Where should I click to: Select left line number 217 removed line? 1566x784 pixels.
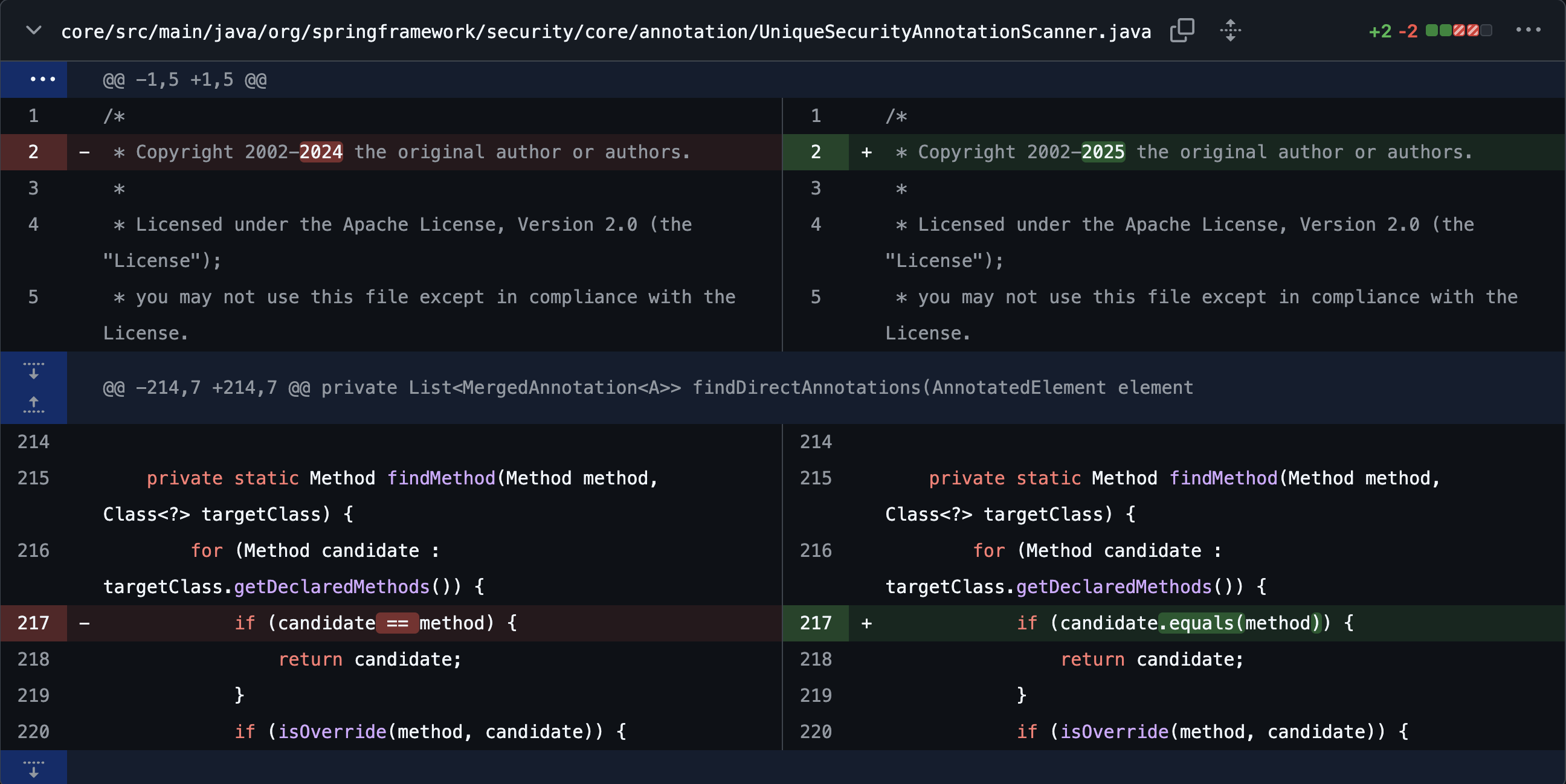pos(33,623)
